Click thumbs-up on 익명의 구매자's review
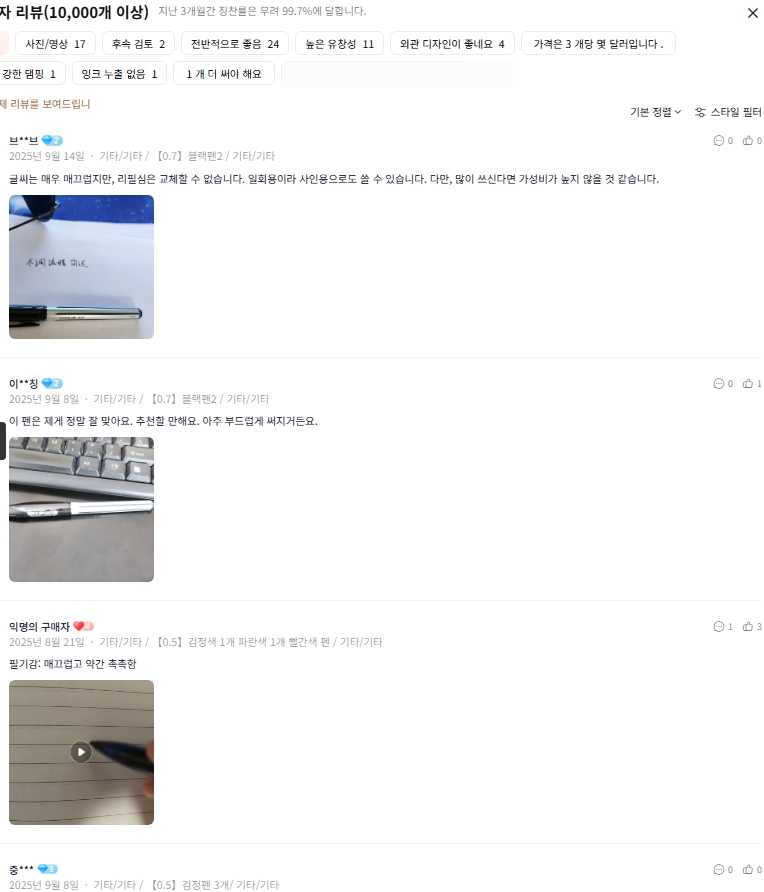This screenshot has height=892, width=764. [748, 626]
